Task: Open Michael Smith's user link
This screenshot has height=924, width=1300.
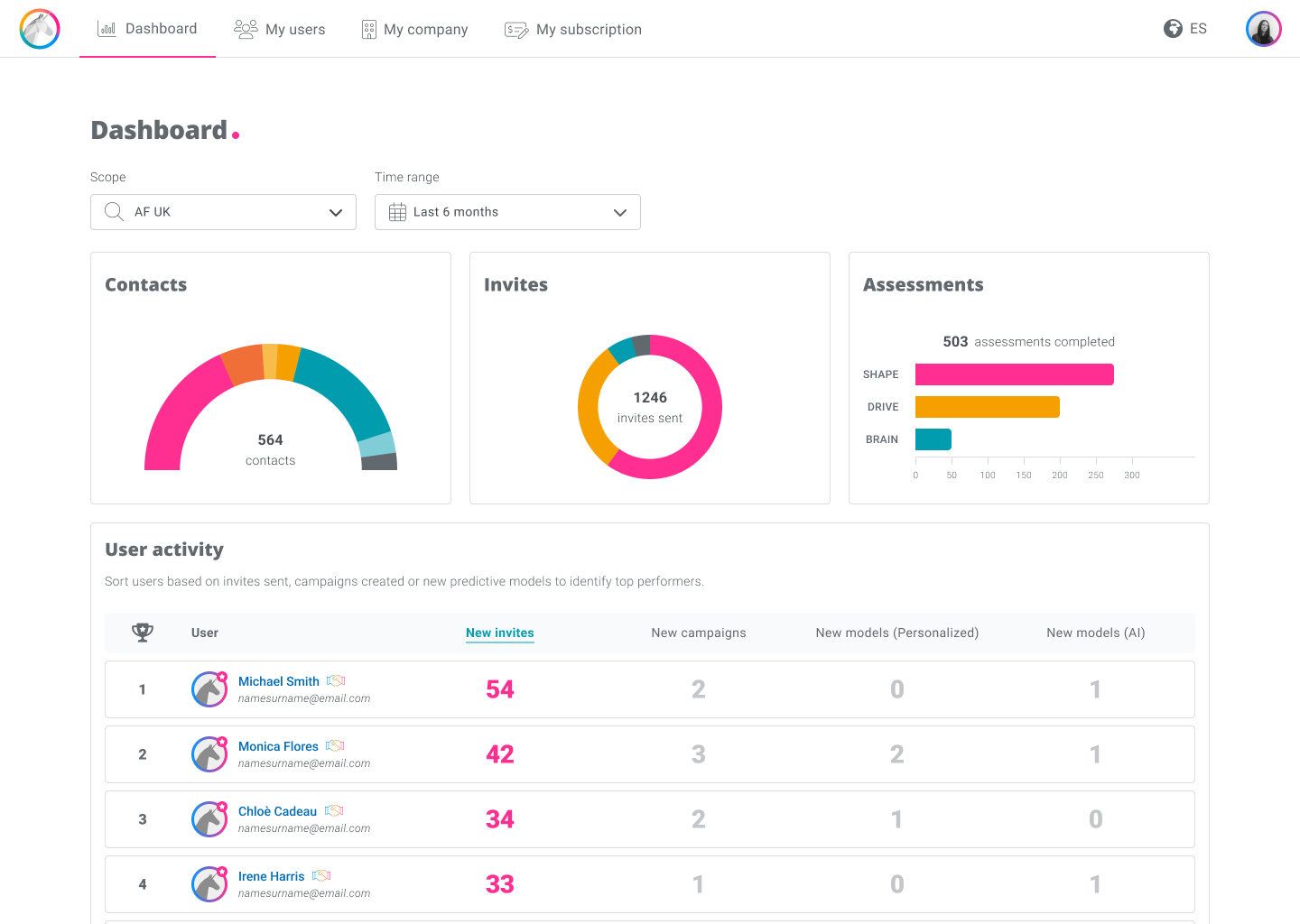Action: pyautogui.click(x=279, y=681)
